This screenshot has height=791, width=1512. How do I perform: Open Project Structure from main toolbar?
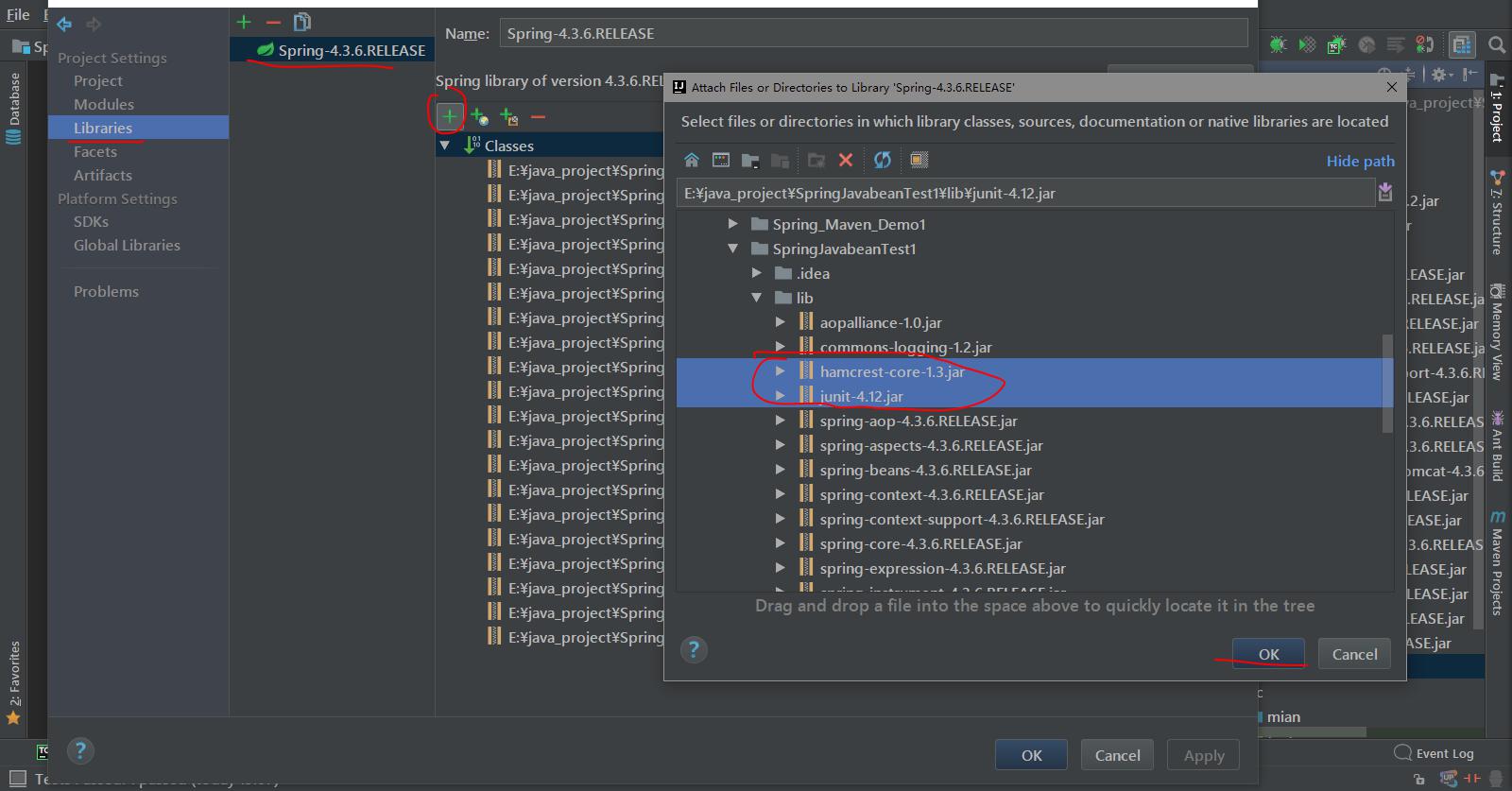(x=1462, y=44)
